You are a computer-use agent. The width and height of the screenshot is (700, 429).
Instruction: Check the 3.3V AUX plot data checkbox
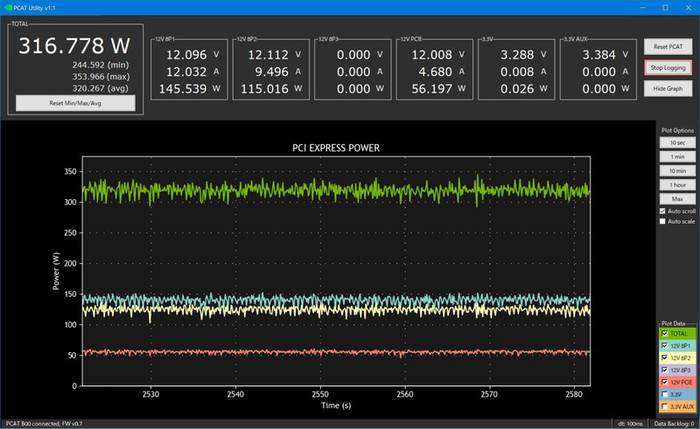[x=664, y=407]
